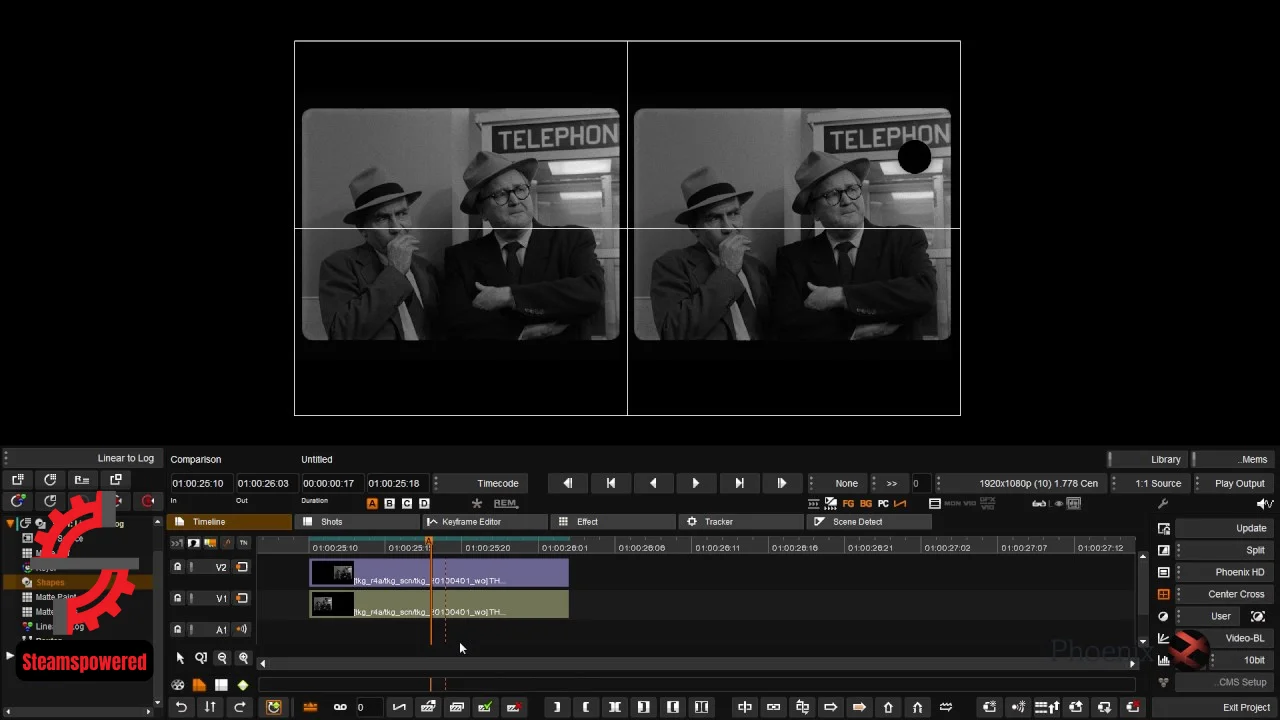1280x720 pixels.
Task: Click the green diamond keyframe icon
Action: (242, 685)
